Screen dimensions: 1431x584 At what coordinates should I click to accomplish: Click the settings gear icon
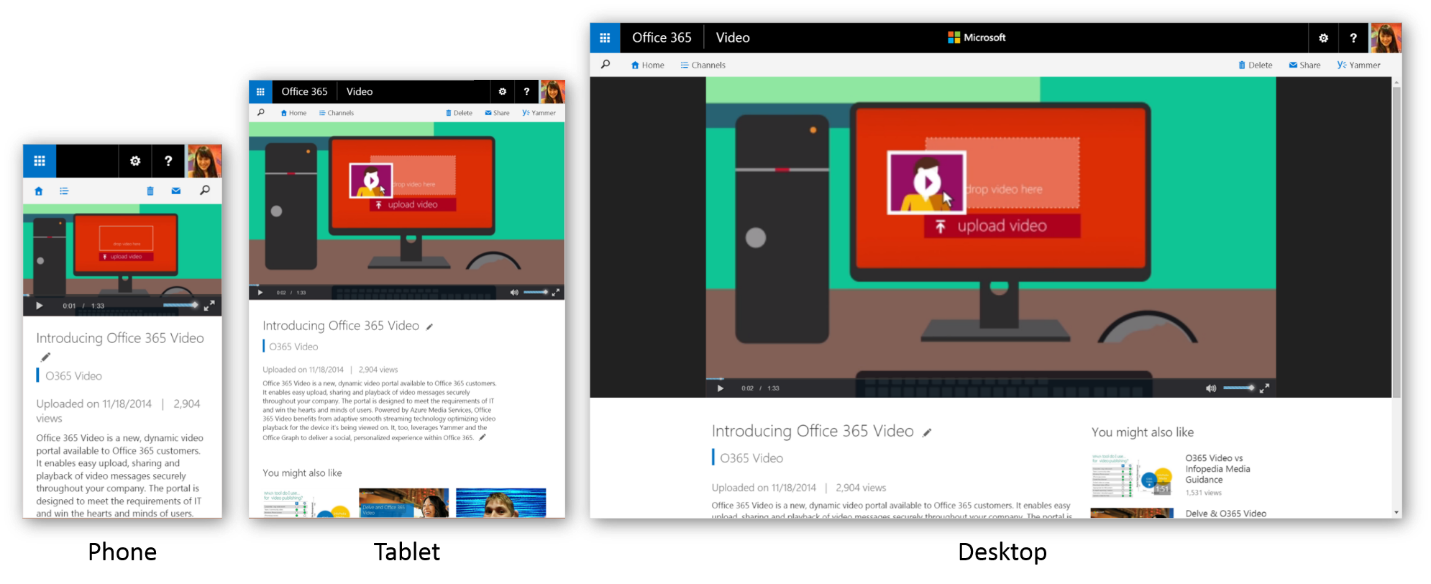pyautogui.click(x=1323, y=37)
